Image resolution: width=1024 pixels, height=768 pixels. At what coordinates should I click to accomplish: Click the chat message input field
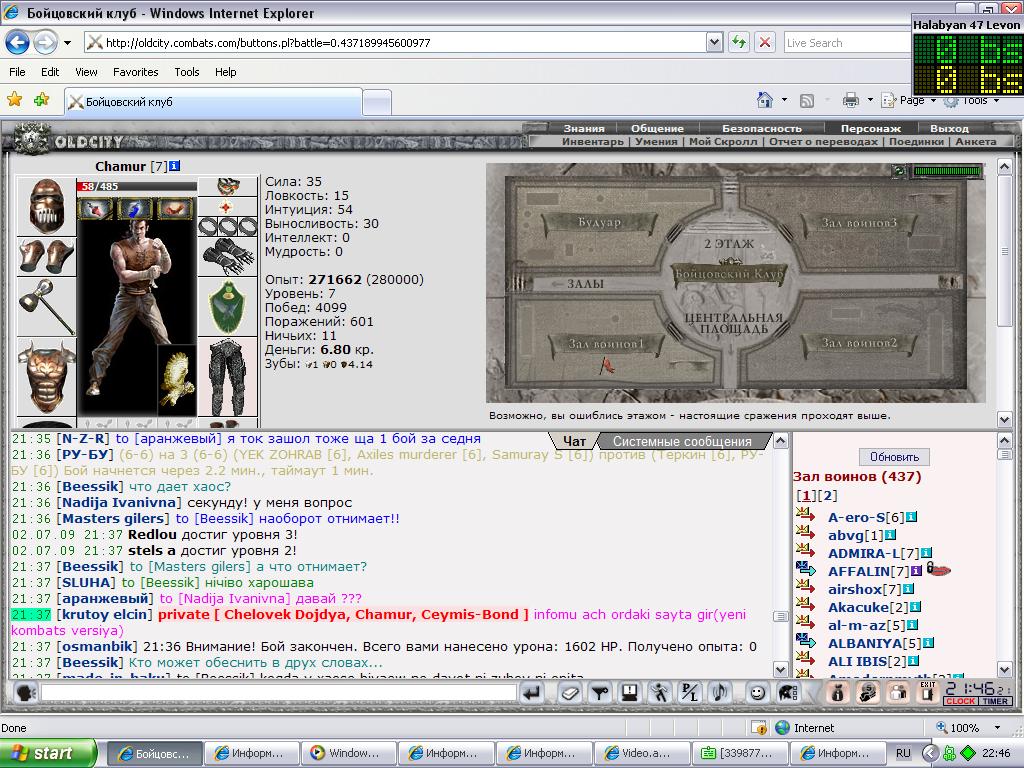tap(279, 692)
